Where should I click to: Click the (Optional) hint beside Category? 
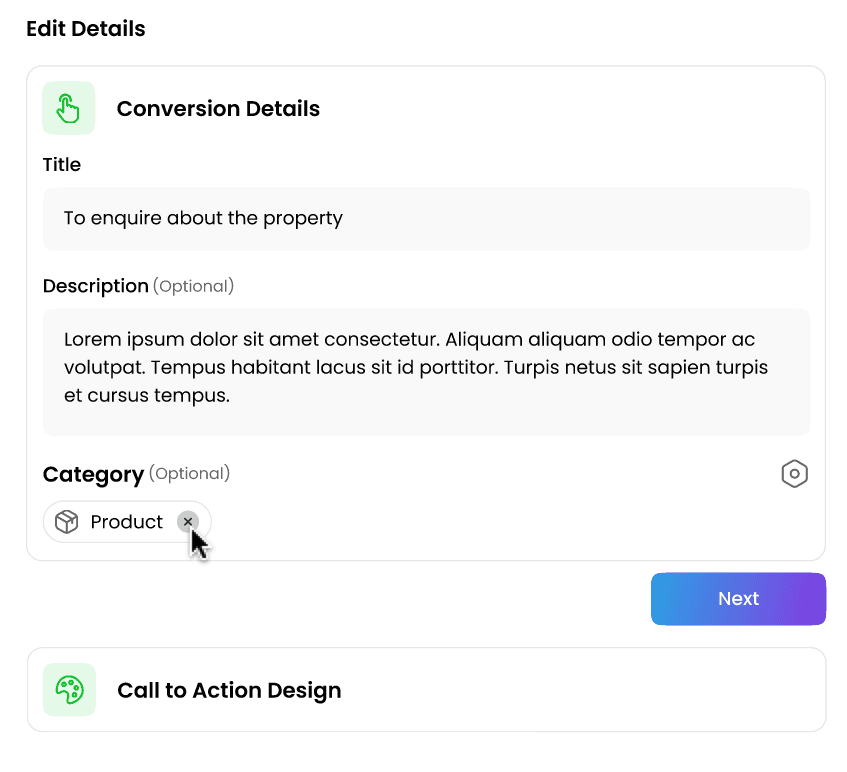pos(189,473)
